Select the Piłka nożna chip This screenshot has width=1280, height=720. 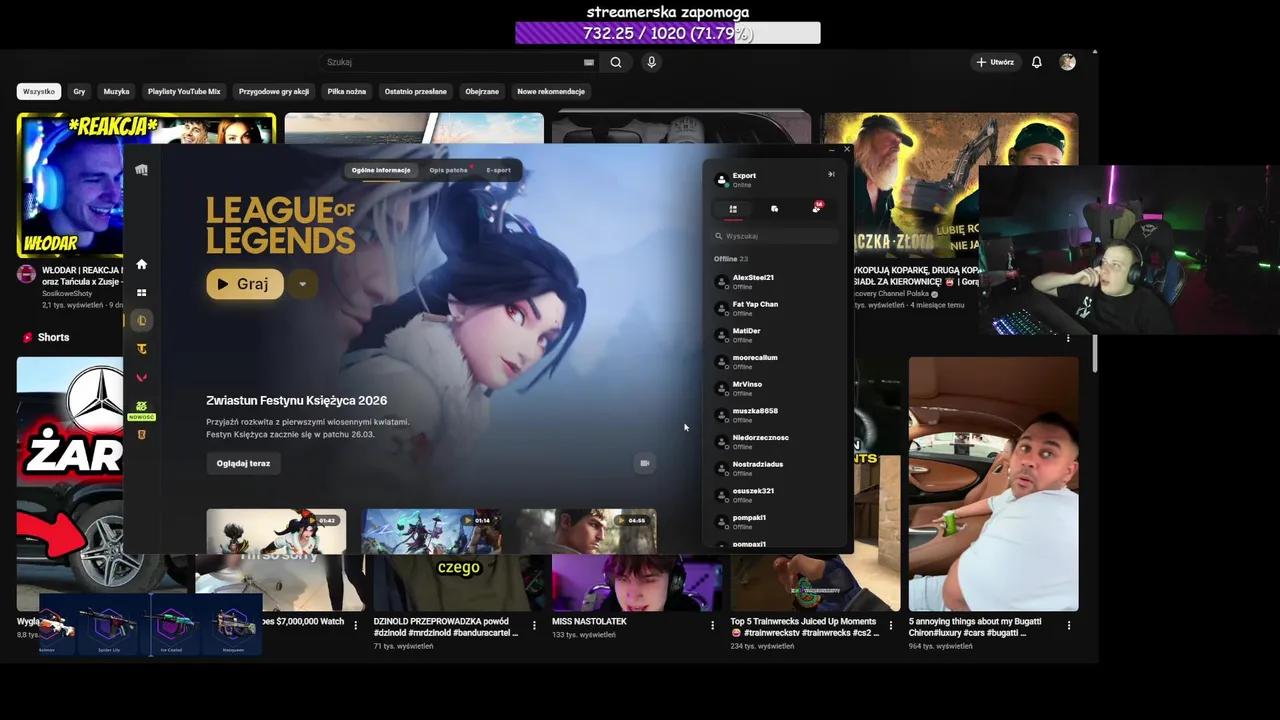point(347,91)
